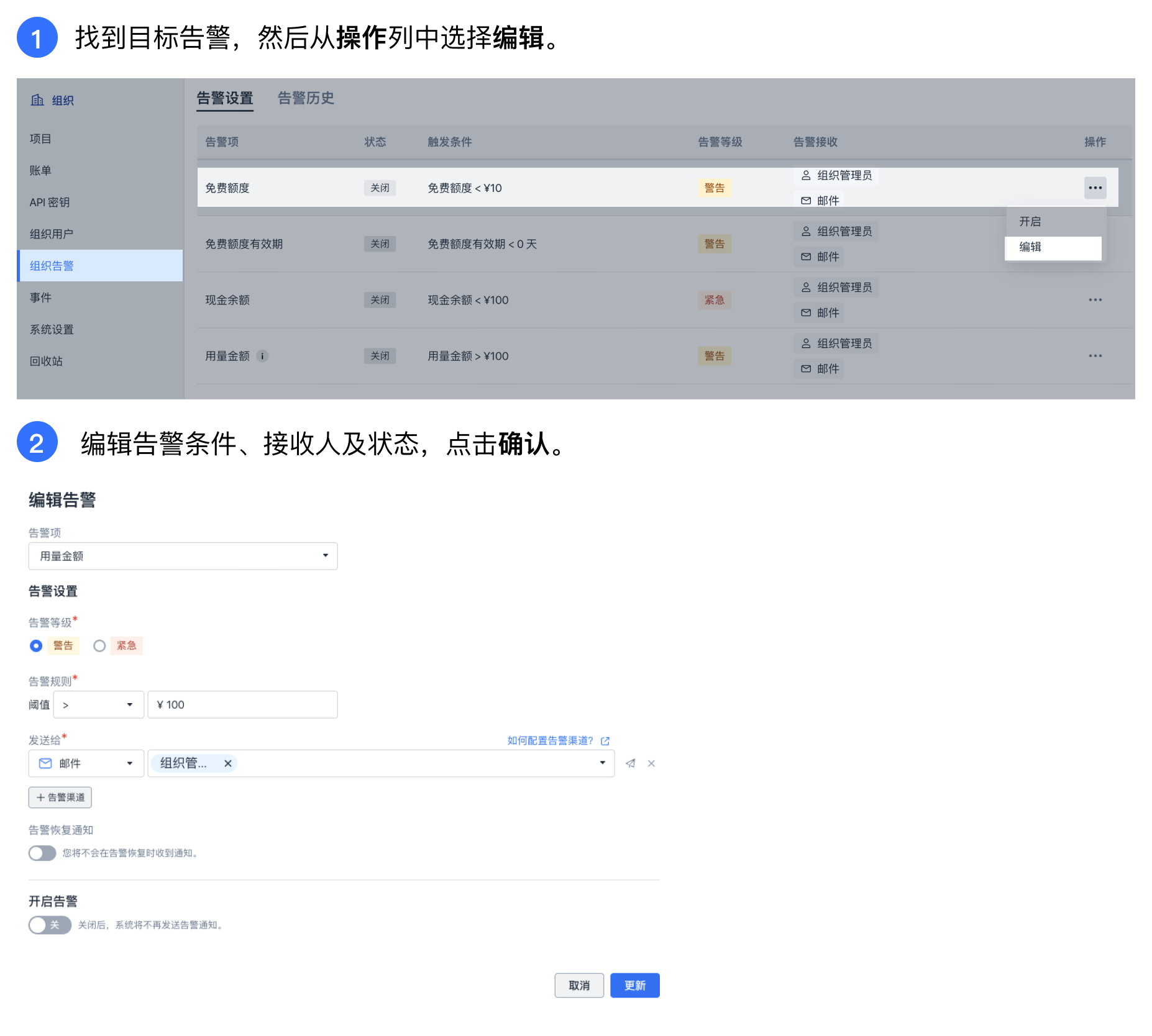This screenshot has height=1036, width=1152.
Task: Click the info icon beside 用量金额
Action: coord(262,356)
